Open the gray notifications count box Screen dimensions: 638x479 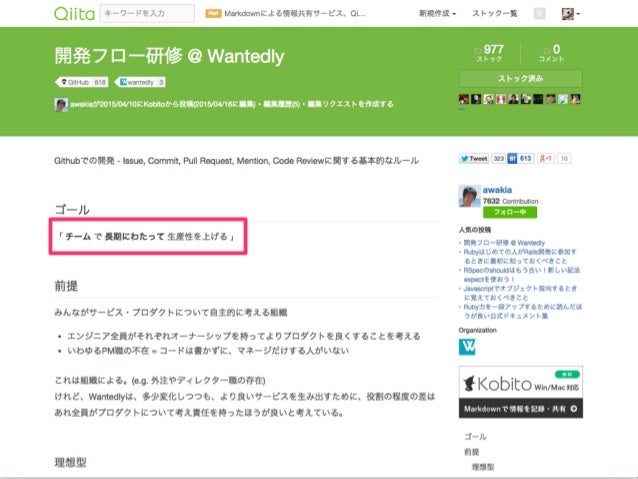coord(540,13)
